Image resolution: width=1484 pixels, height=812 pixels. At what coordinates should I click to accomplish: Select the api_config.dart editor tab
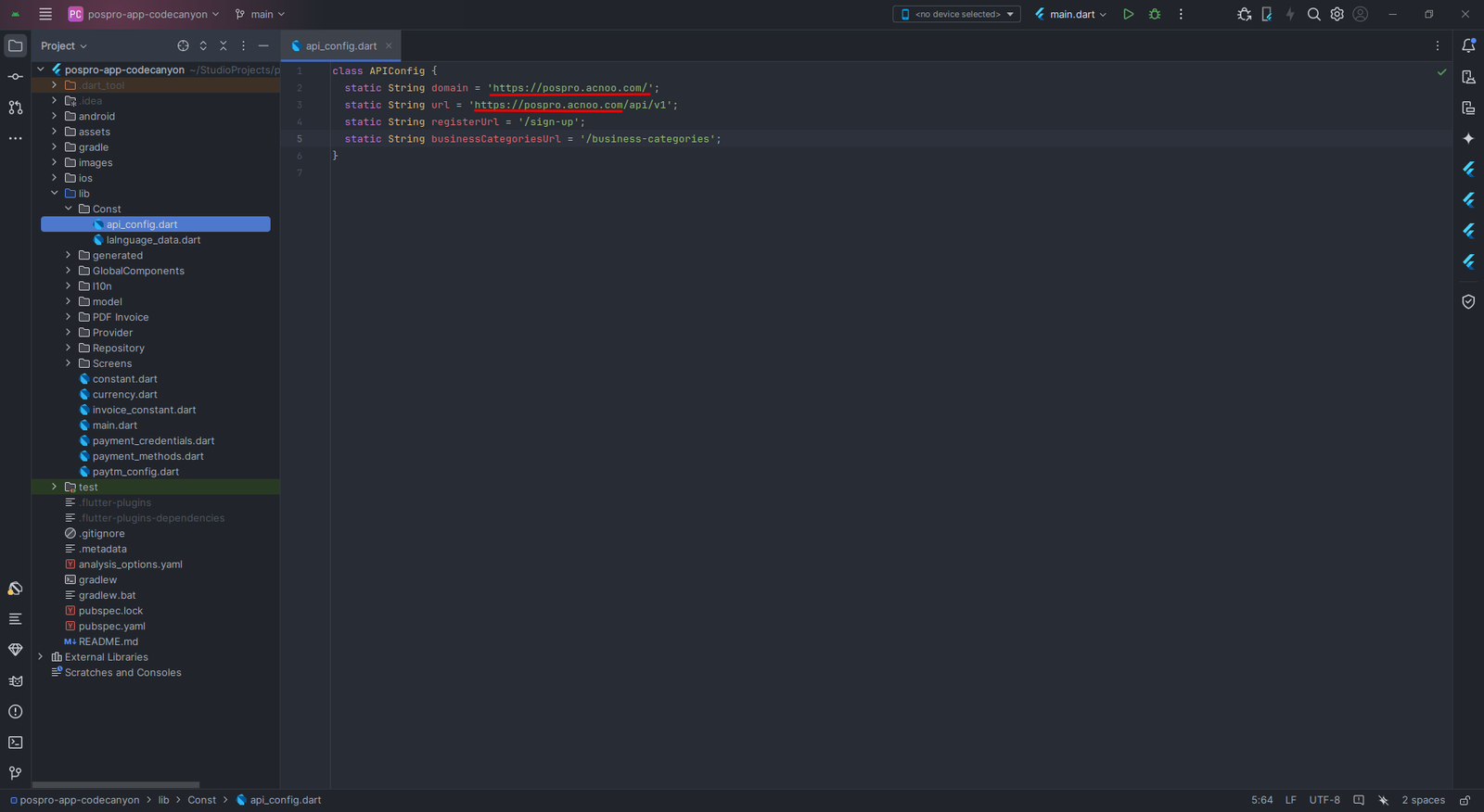pyautogui.click(x=339, y=45)
